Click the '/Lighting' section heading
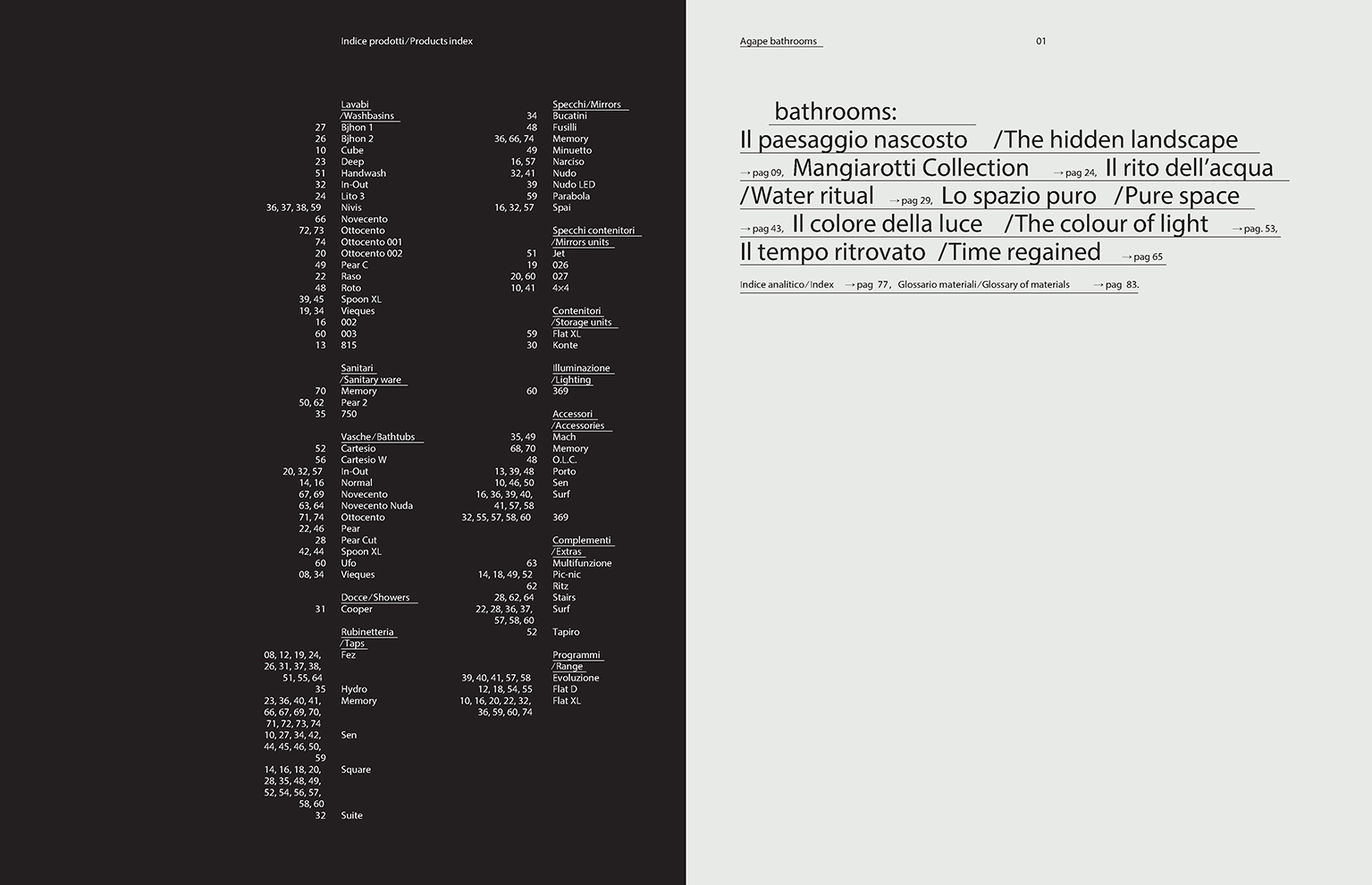Image resolution: width=1372 pixels, height=885 pixels. coord(572,380)
